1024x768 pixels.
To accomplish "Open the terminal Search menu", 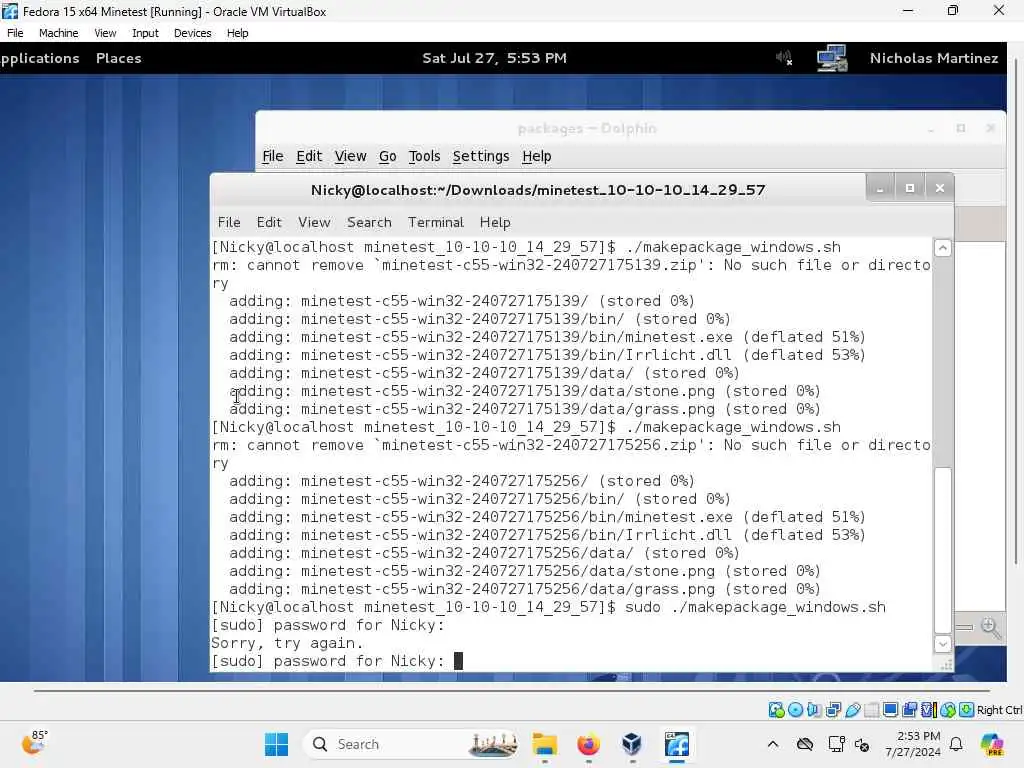I will pos(370,222).
